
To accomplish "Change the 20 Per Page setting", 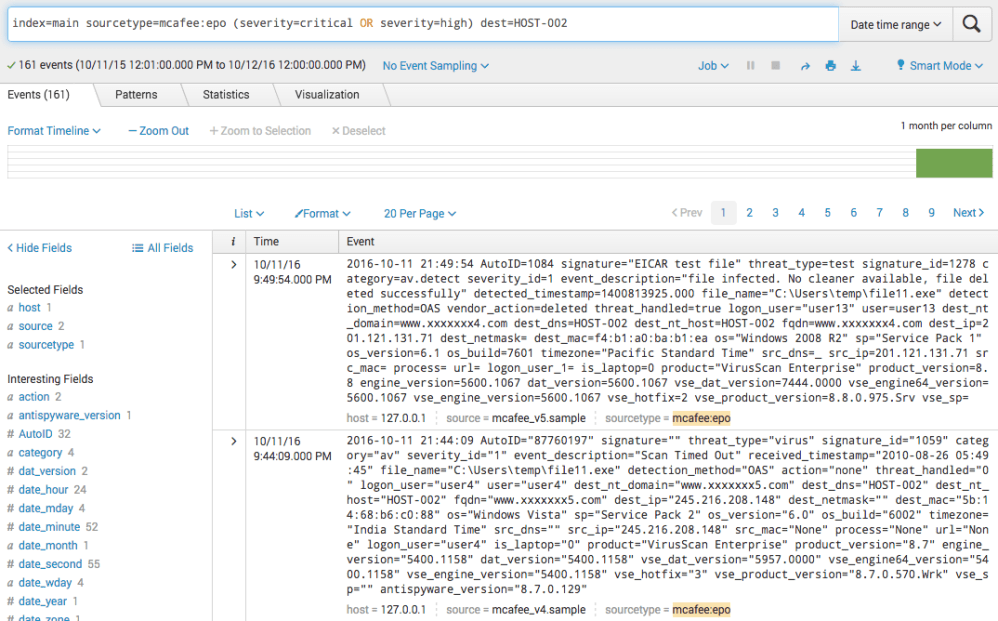I will click(419, 213).
